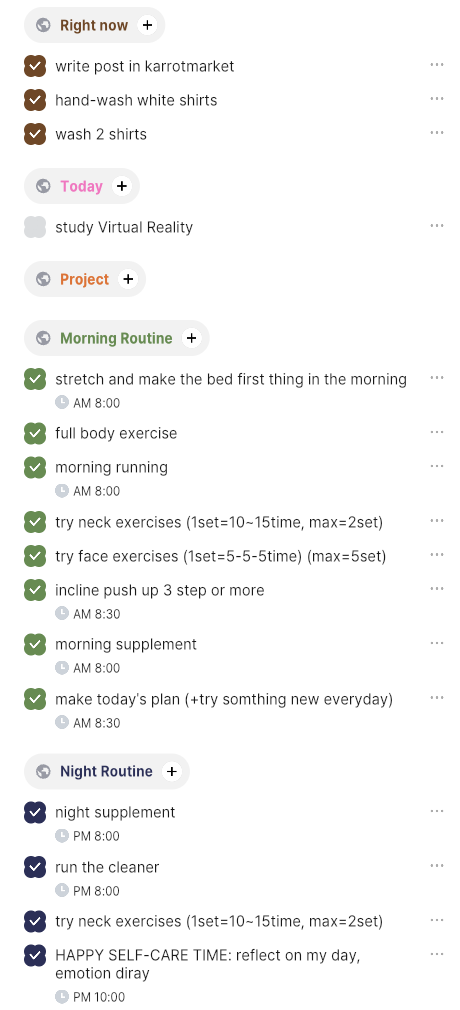Select the Today category label

click(x=81, y=186)
